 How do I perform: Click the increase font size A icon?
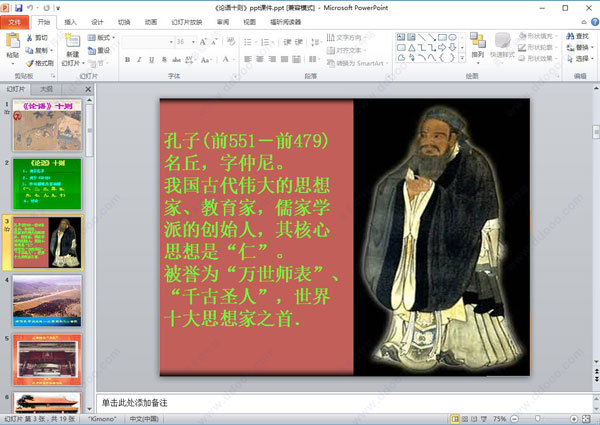click(203, 42)
